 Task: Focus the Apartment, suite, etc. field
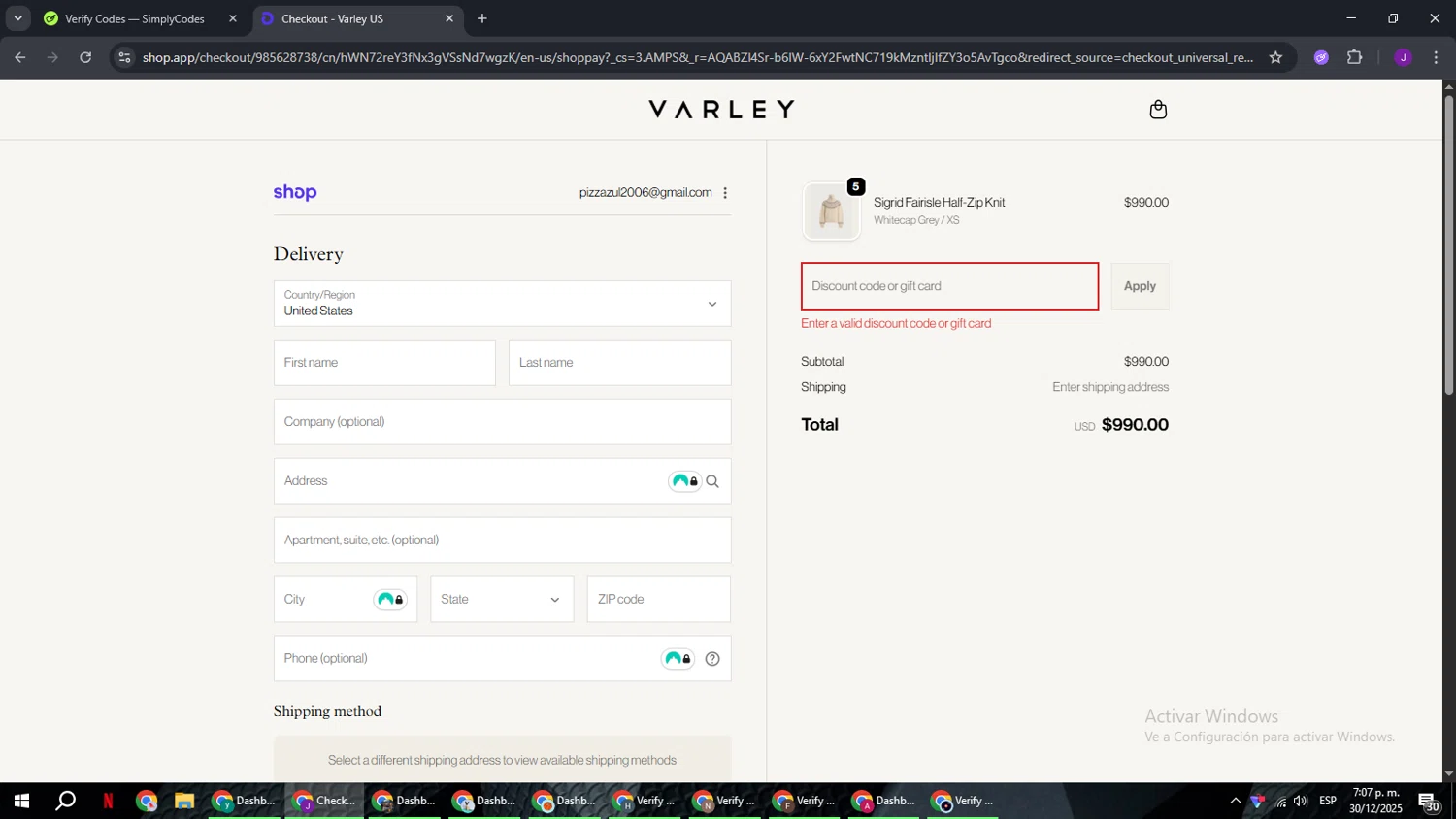(502, 541)
